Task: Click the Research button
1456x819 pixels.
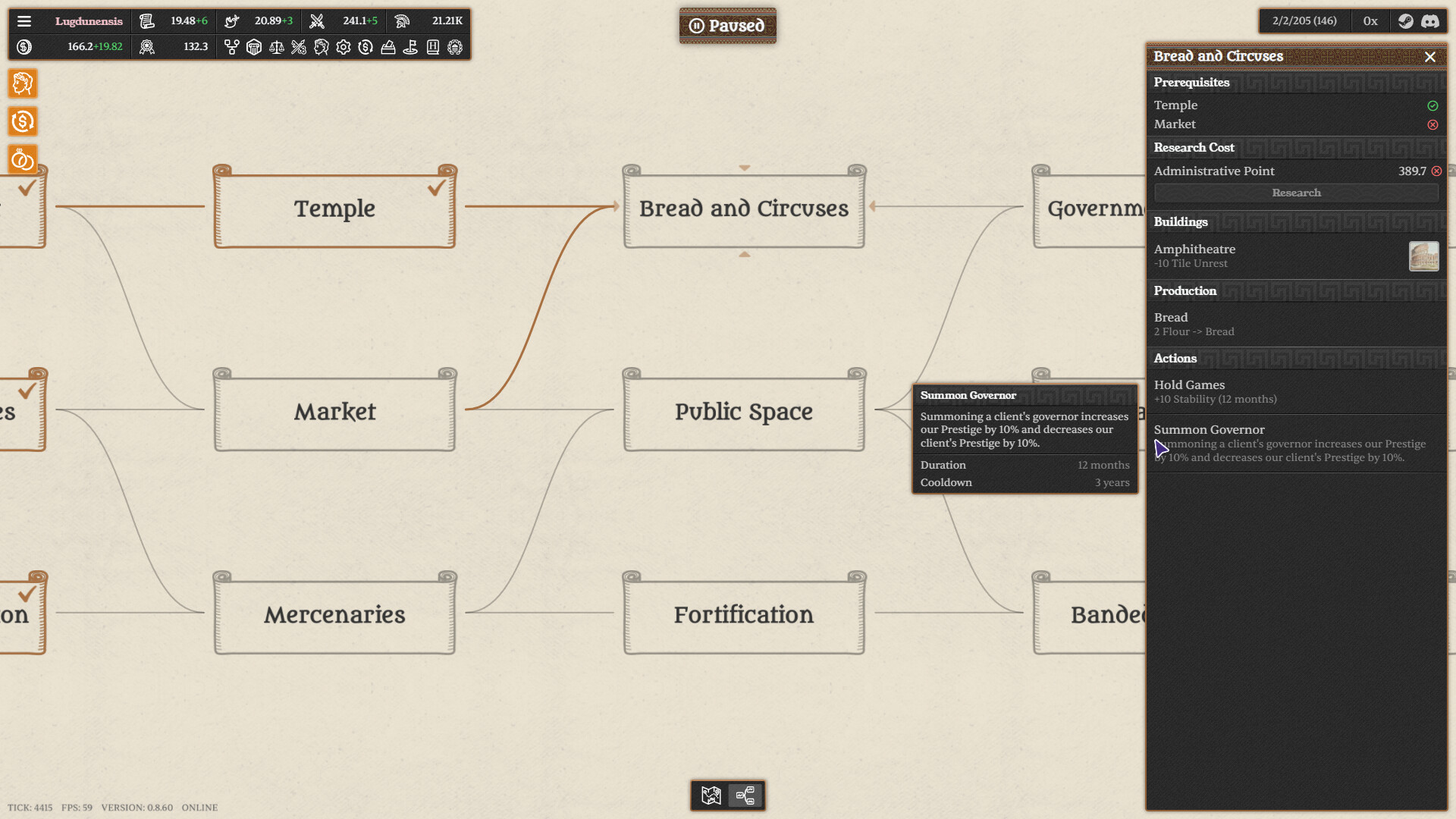Action: [1296, 193]
